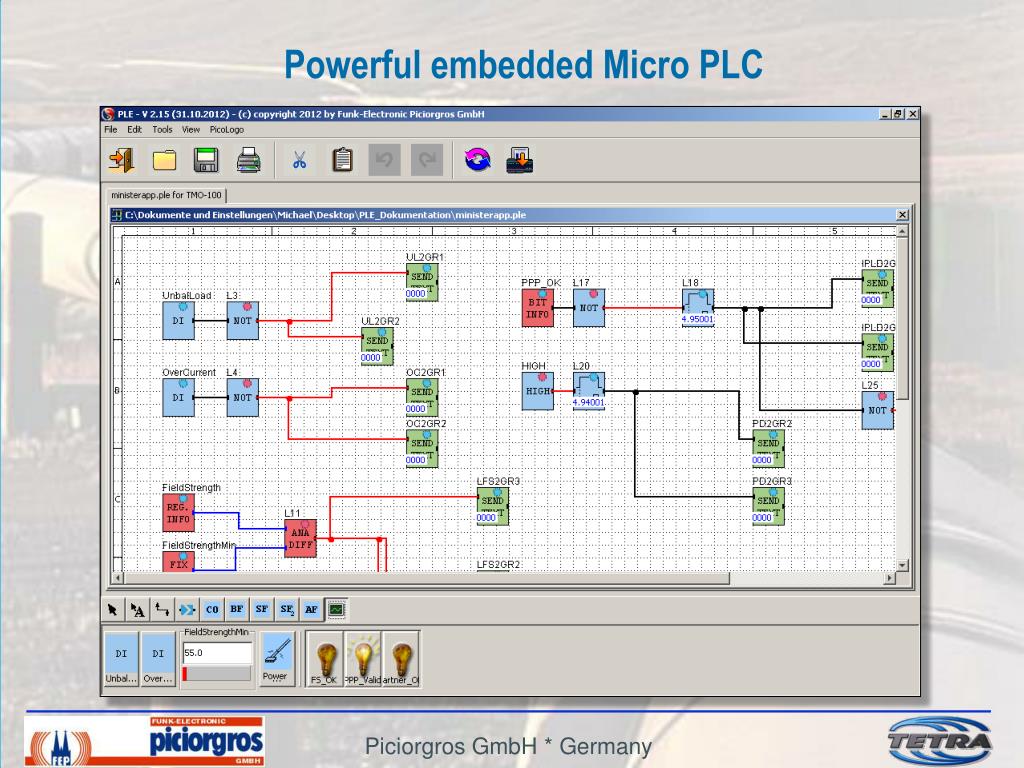
Task: Click the greyed undo arrow icon
Action: (x=385, y=160)
